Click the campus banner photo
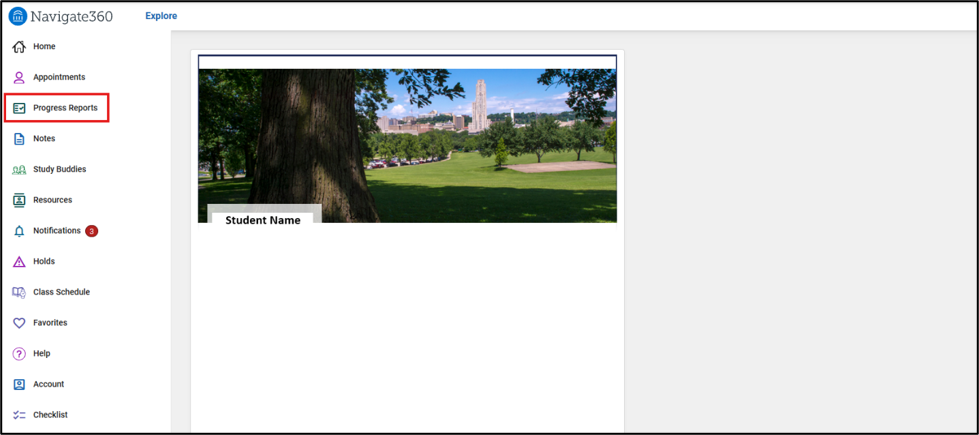This screenshot has width=979, height=435. click(407, 145)
